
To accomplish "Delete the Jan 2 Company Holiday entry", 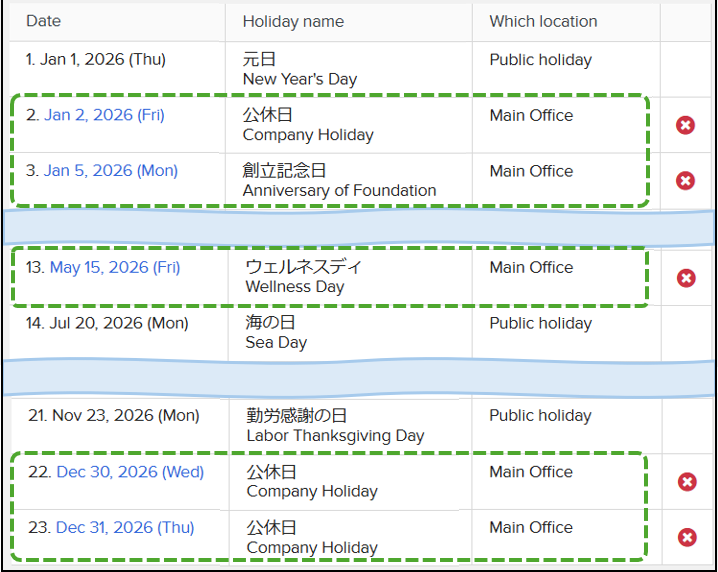I will pos(685,125).
